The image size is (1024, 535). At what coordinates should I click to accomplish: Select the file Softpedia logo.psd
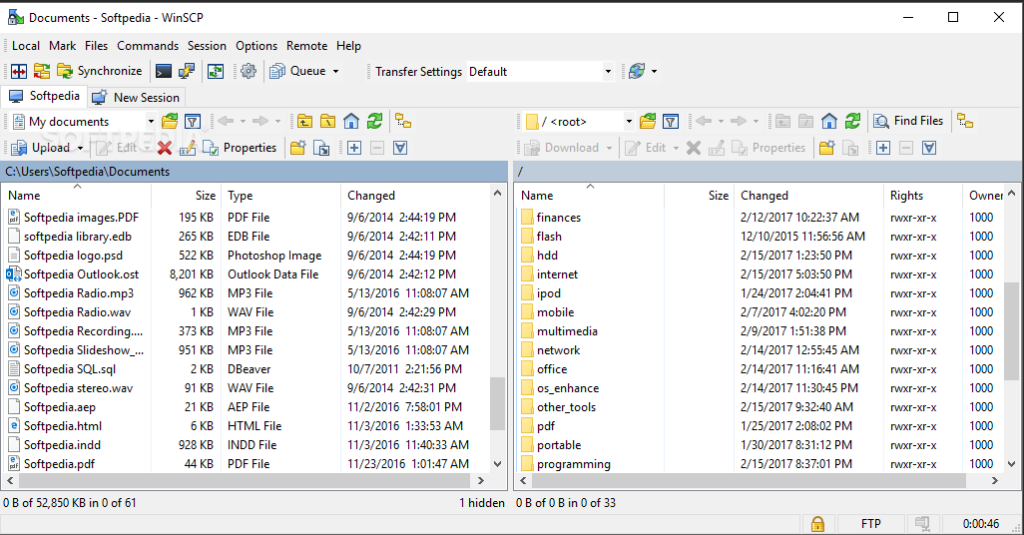click(73, 255)
